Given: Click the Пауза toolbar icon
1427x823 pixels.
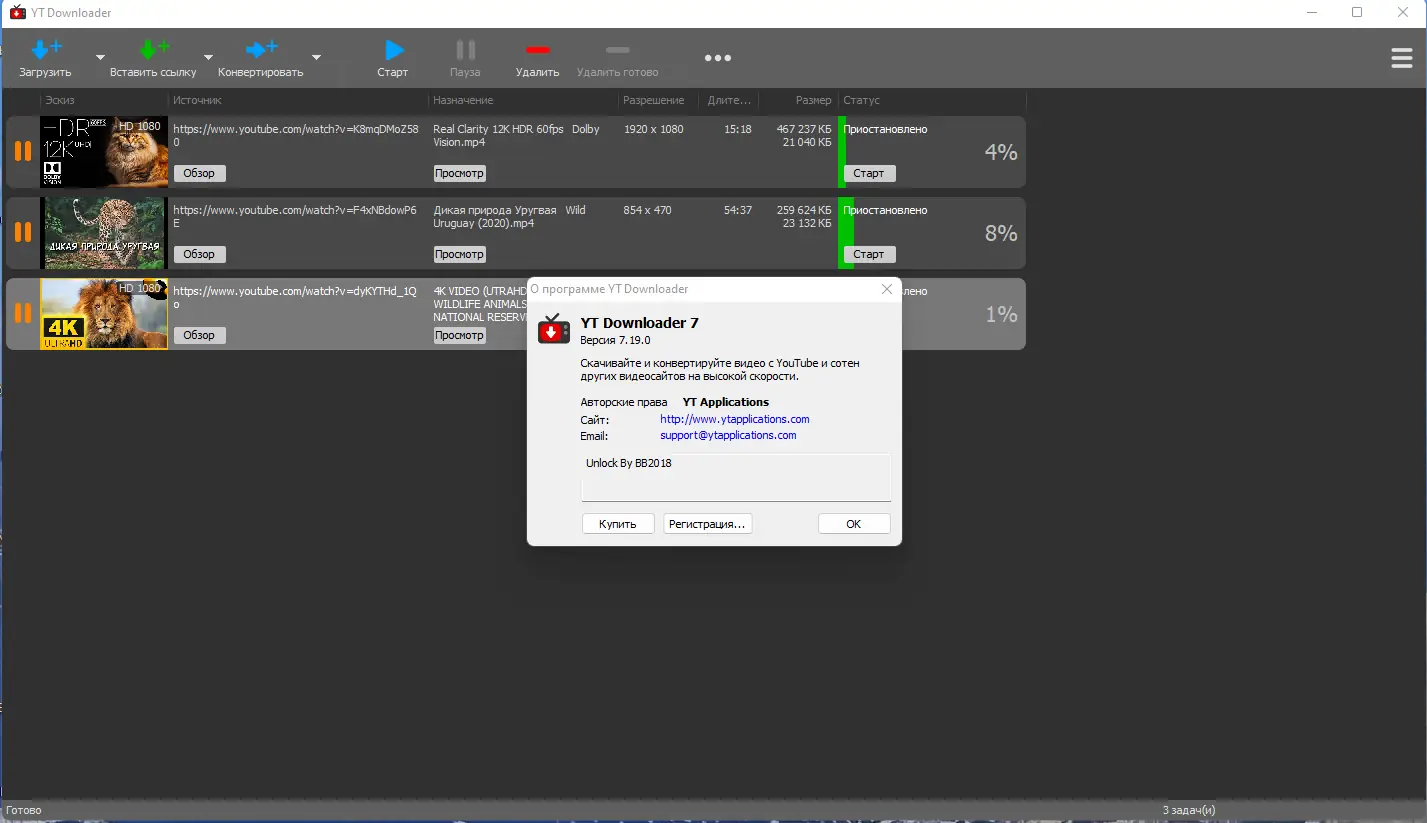Looking at the screenshot, I should pos(464,50).
